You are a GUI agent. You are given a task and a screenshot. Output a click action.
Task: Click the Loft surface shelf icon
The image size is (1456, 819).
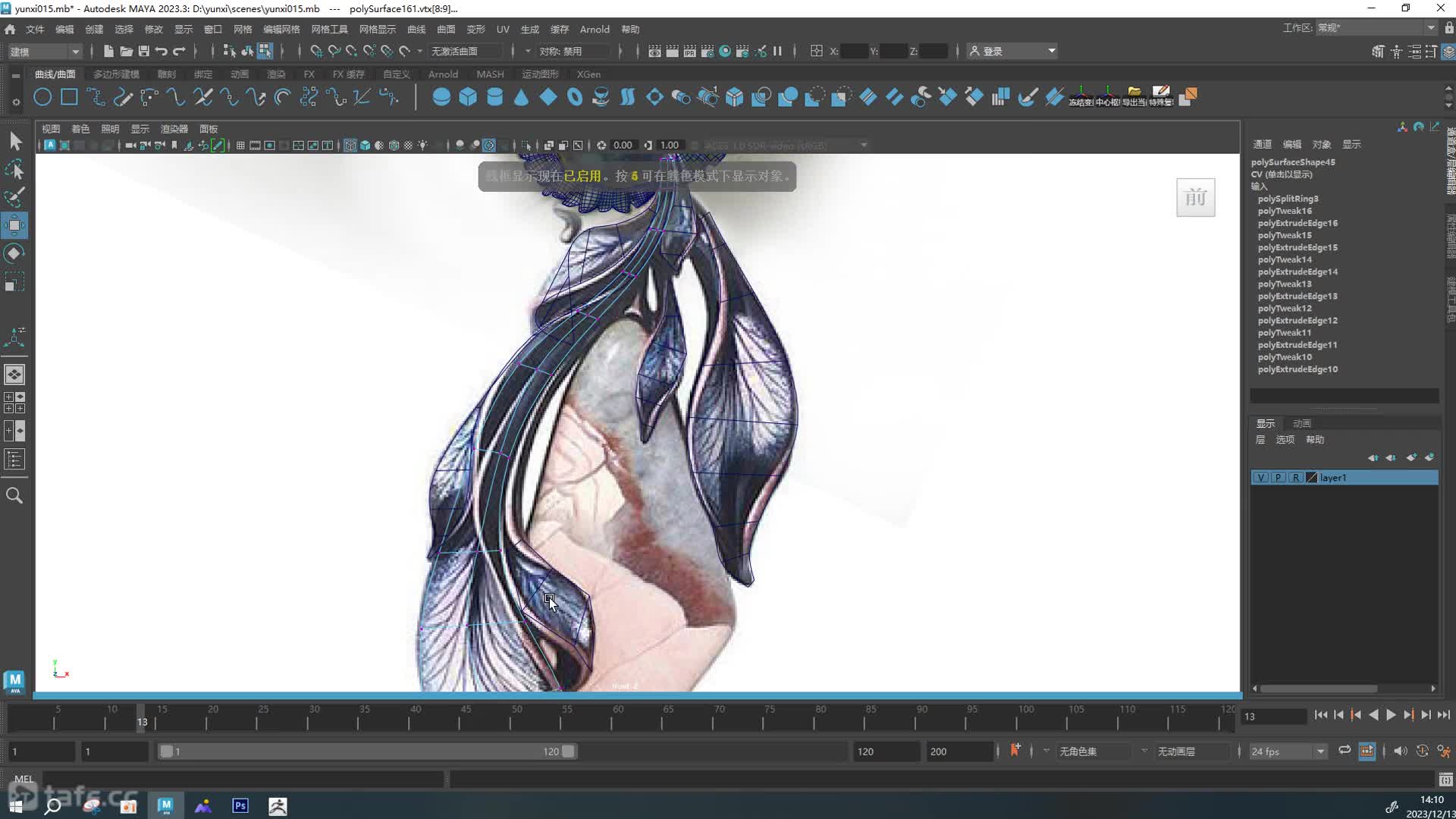[x=627, y=97]
